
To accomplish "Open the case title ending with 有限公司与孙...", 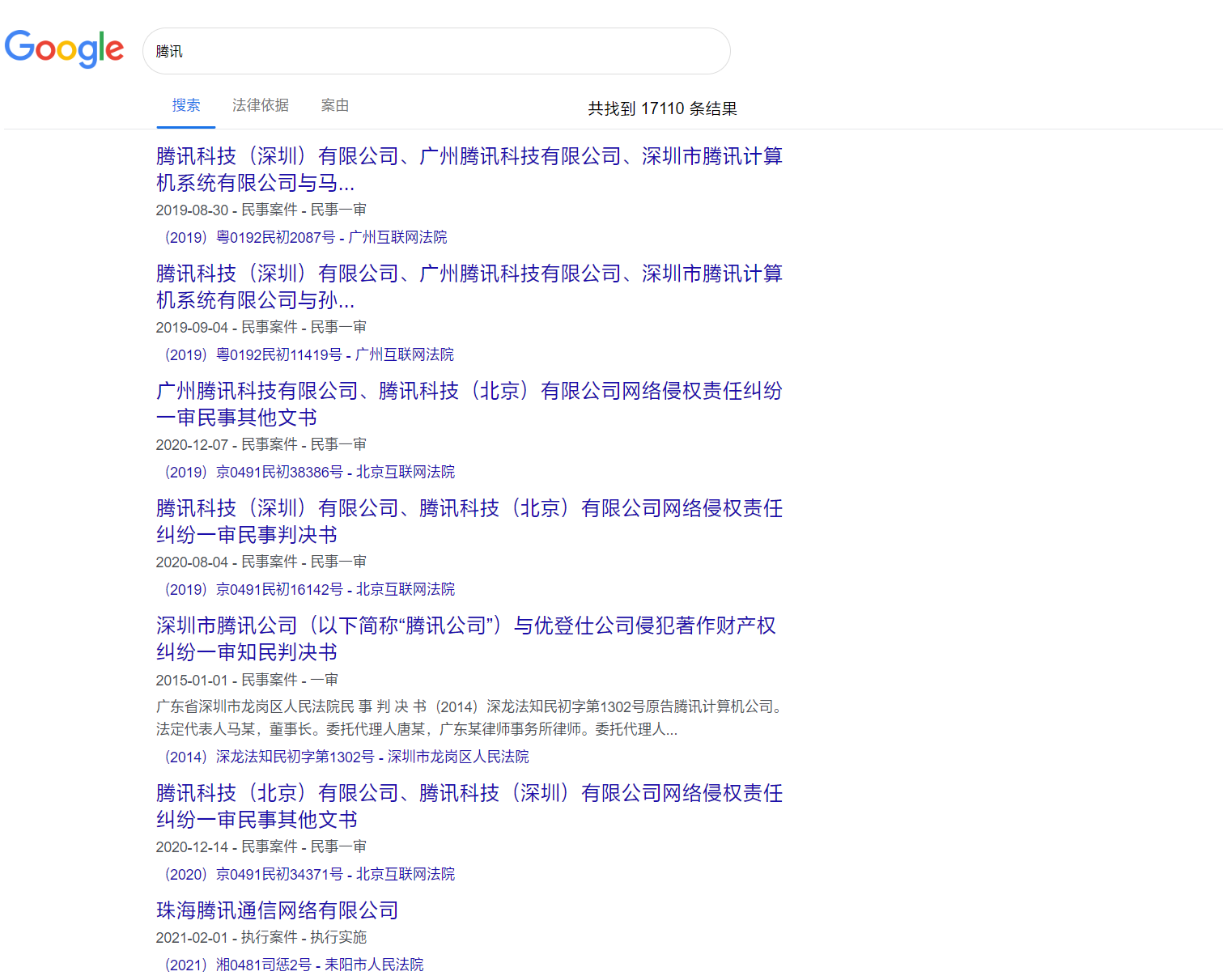I will click(x=469, y=286).
